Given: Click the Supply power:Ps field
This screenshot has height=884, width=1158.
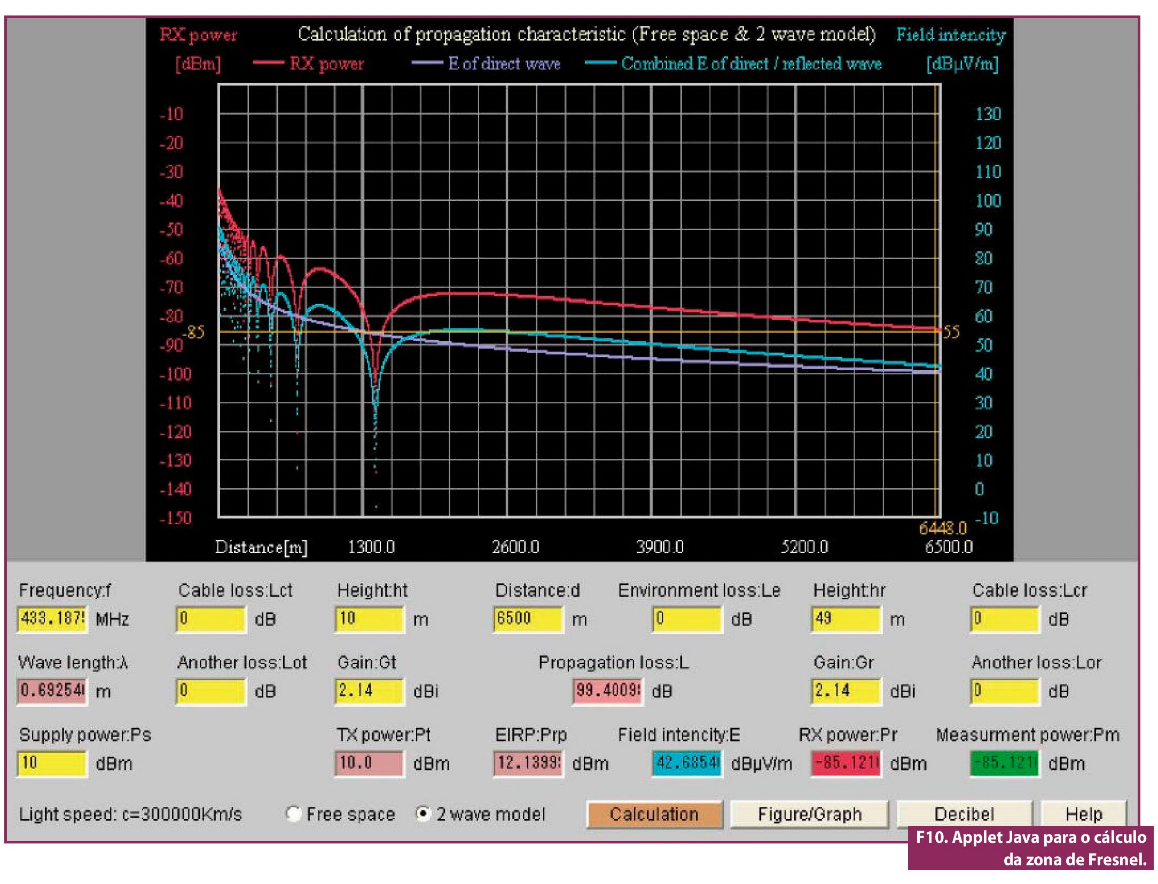Looking at the screenshot, I should 53,764.
